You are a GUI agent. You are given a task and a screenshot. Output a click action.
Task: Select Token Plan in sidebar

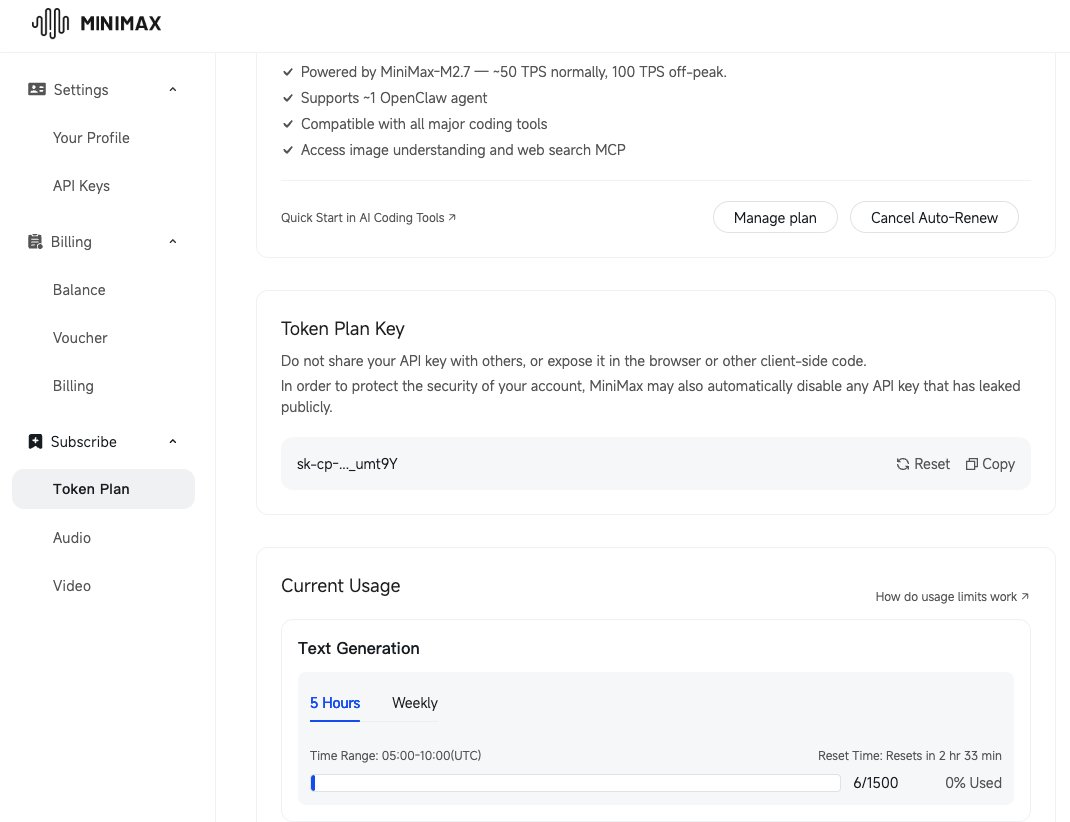pyautogui.click(x=104, y=489)
